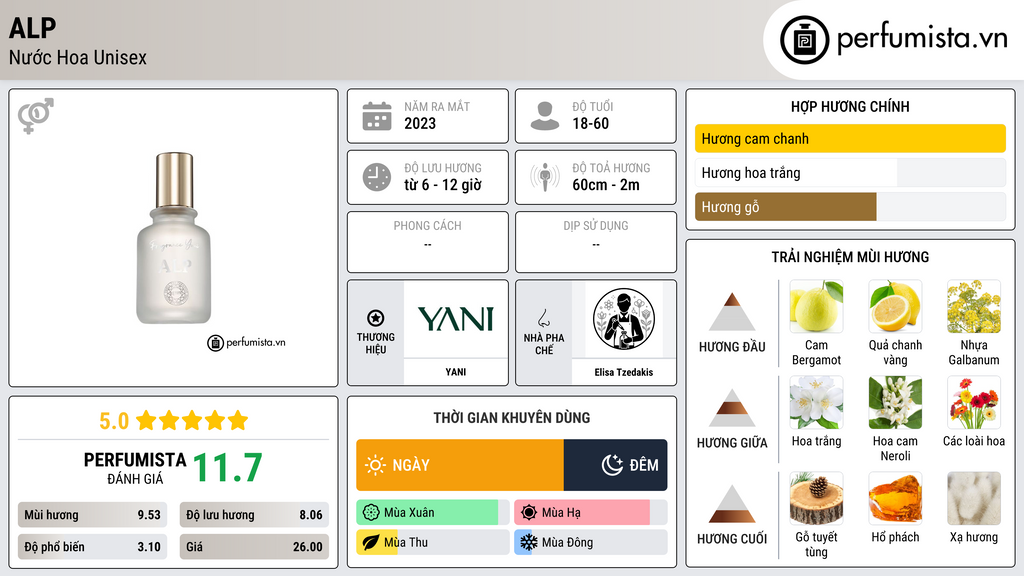Click the Hương cam chanh accord bar
The width and height of the screenshot is (1024, 576).
click(850, 138)
